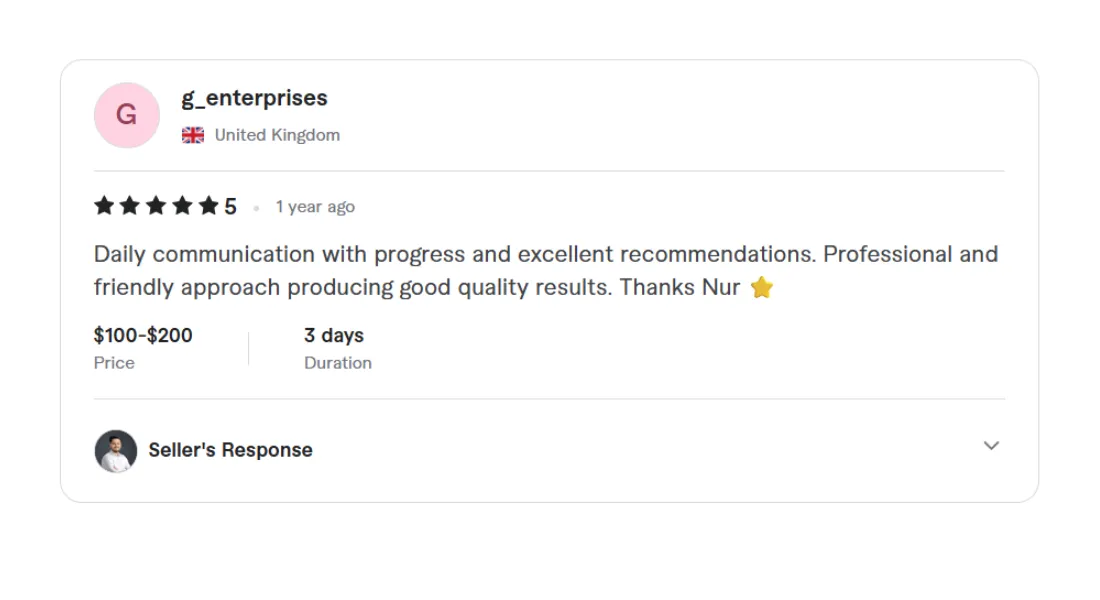Click the pink G avatar circle
1100x600 pixels.
click(x=126, y=115)
